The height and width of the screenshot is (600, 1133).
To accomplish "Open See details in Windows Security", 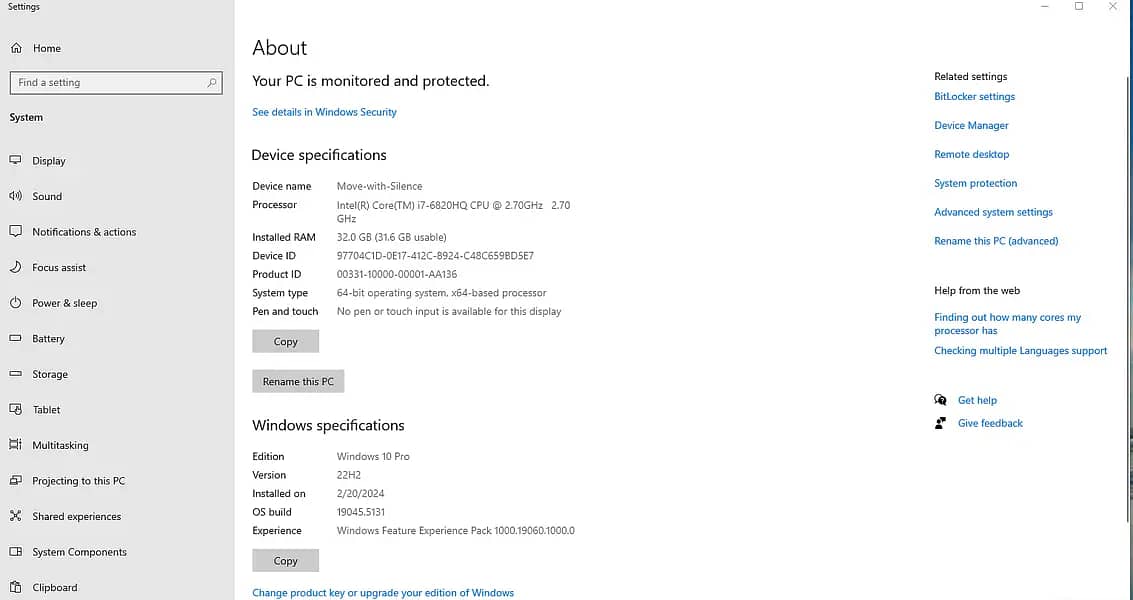I will (x=324, y=112).
